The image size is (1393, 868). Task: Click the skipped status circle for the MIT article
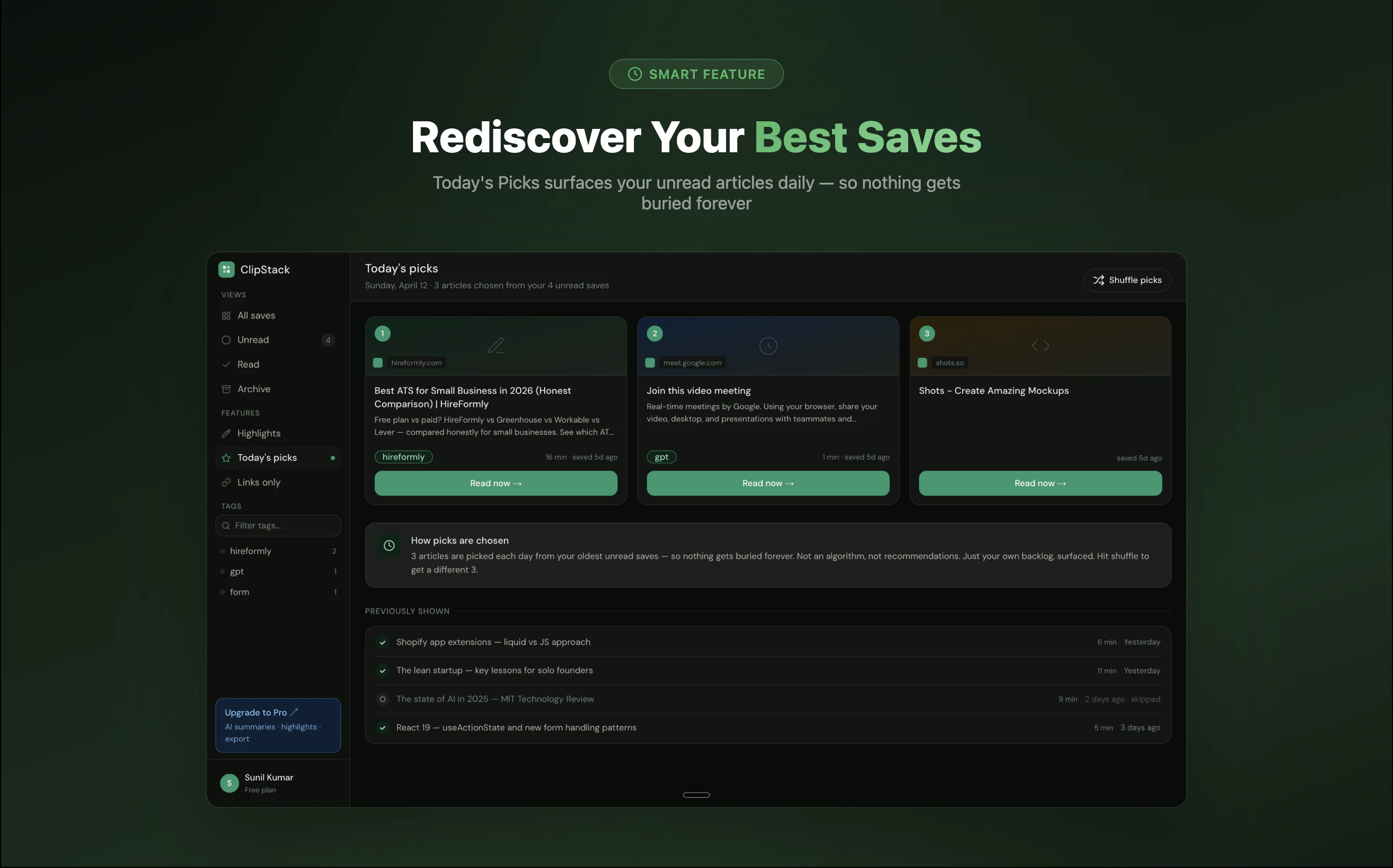[383, 699]
